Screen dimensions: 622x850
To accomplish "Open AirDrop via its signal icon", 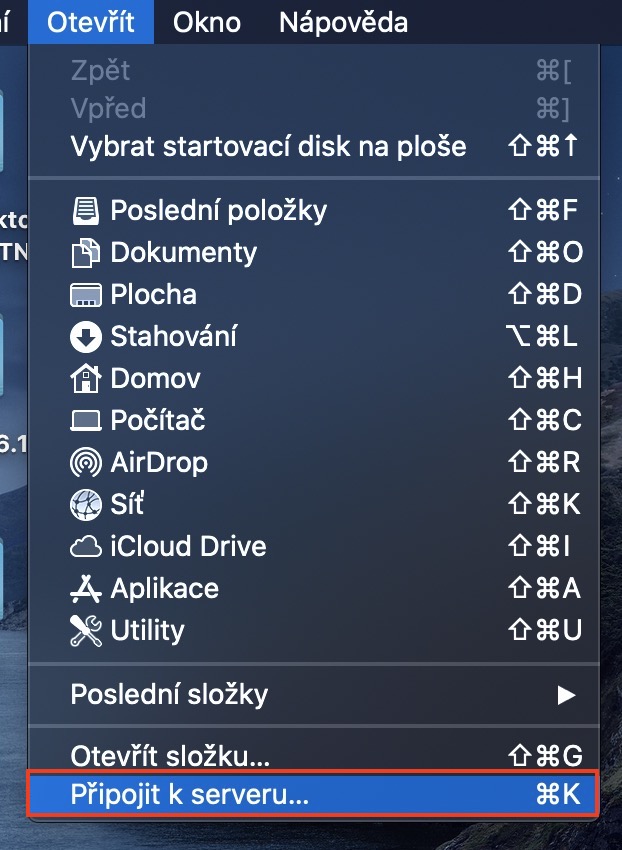I will tap(86, 463).
